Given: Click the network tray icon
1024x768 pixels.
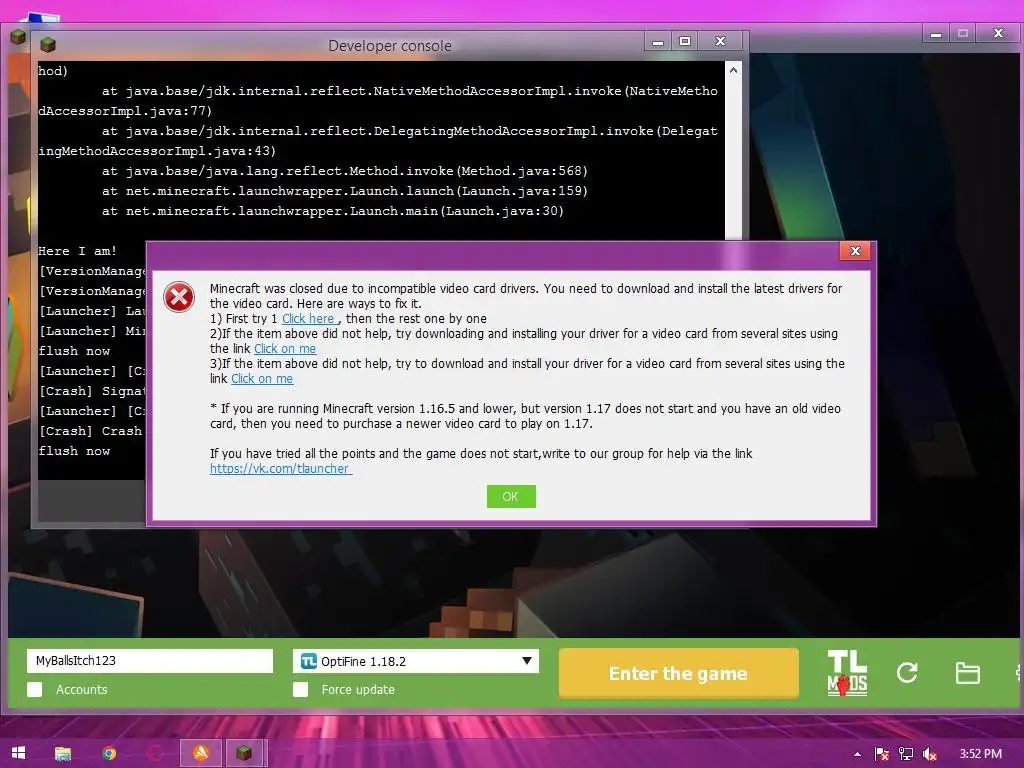Looking at the screenshot, I should [906, 754].
